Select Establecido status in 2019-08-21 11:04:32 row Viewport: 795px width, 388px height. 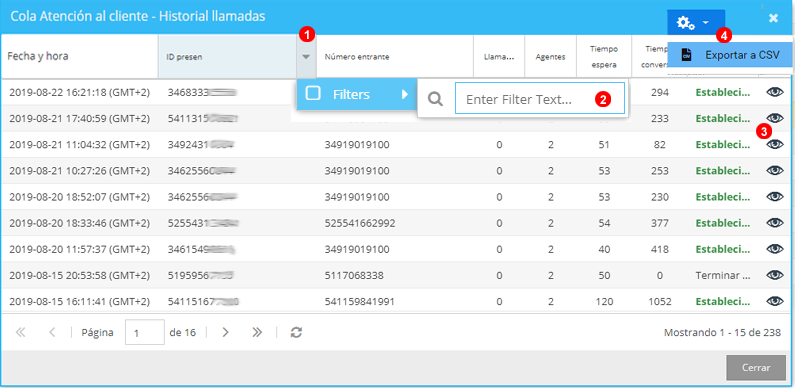tap(722, 145)
